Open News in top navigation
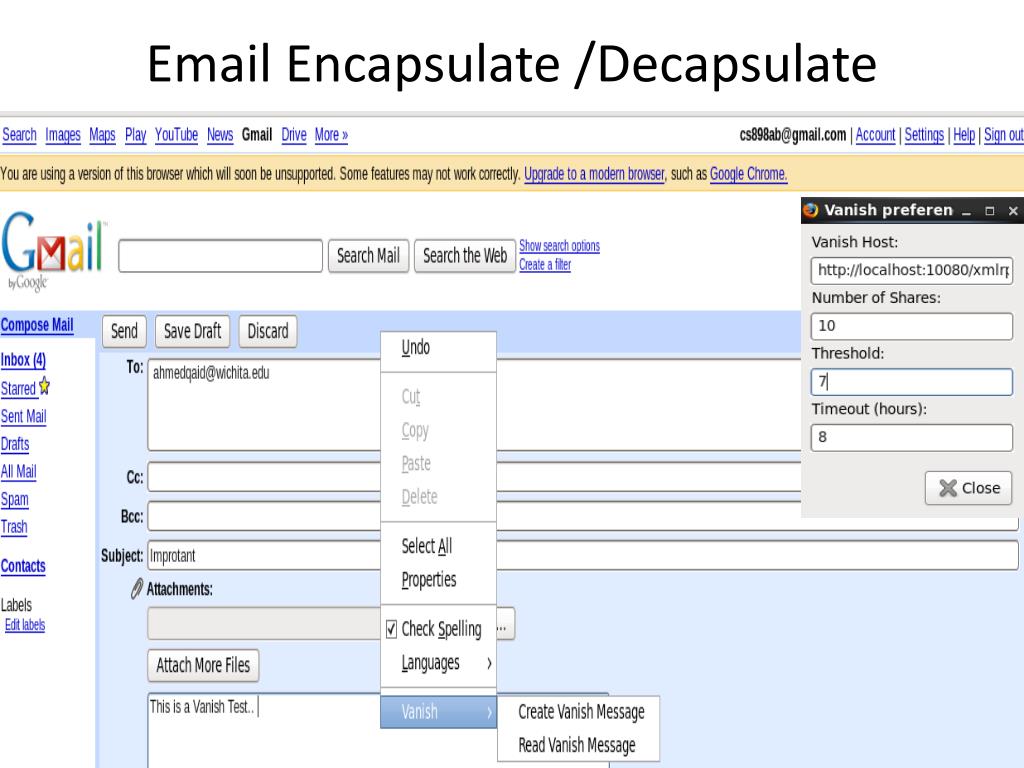Image resolution: width=1024 pixels, height=768 pixels. (x=220, y=135)
